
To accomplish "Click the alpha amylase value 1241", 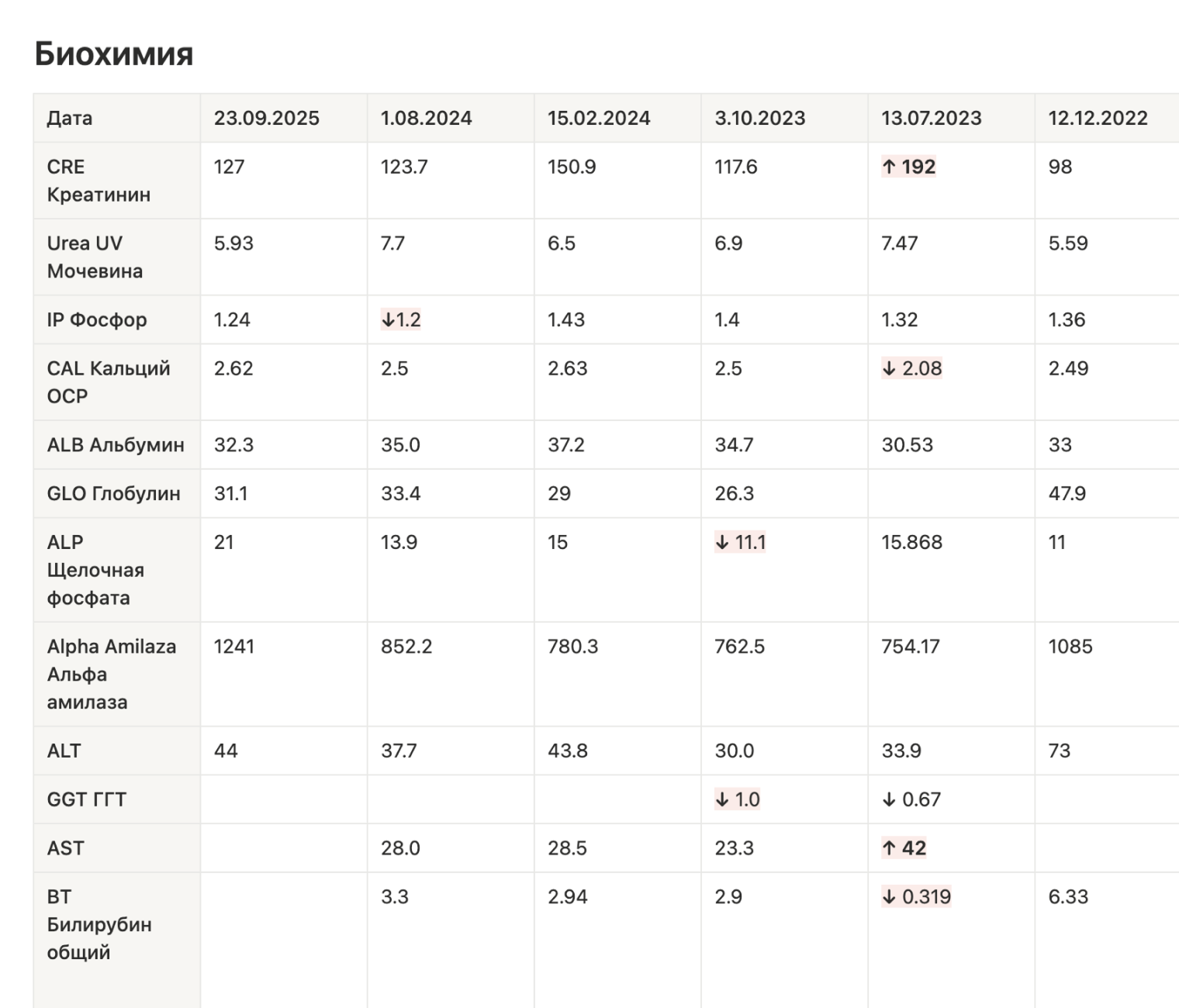I will pos(233,647).
